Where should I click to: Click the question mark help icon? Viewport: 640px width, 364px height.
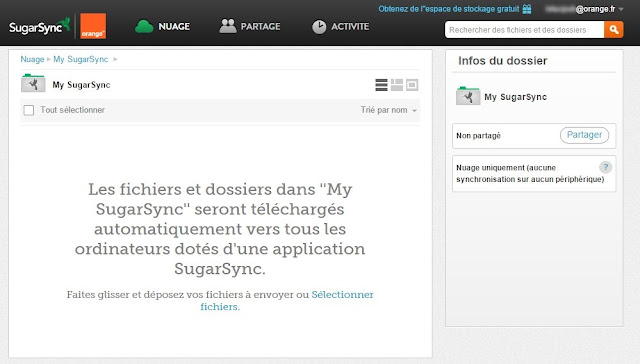pos(605,167)
